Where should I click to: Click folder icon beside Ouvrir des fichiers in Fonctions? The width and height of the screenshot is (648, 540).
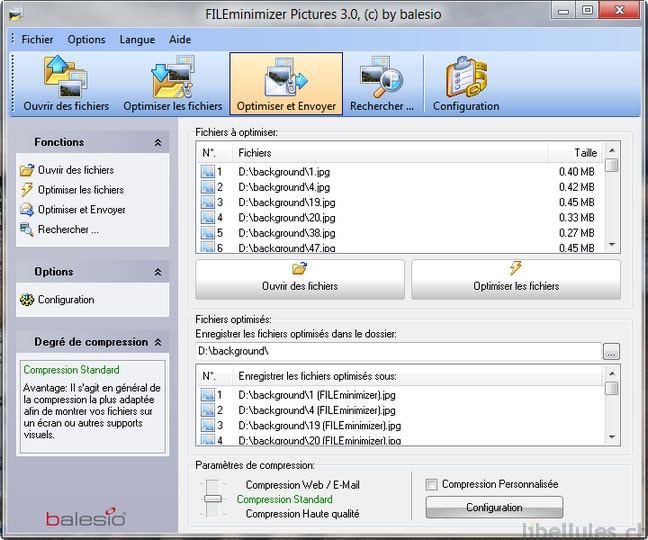27,170
